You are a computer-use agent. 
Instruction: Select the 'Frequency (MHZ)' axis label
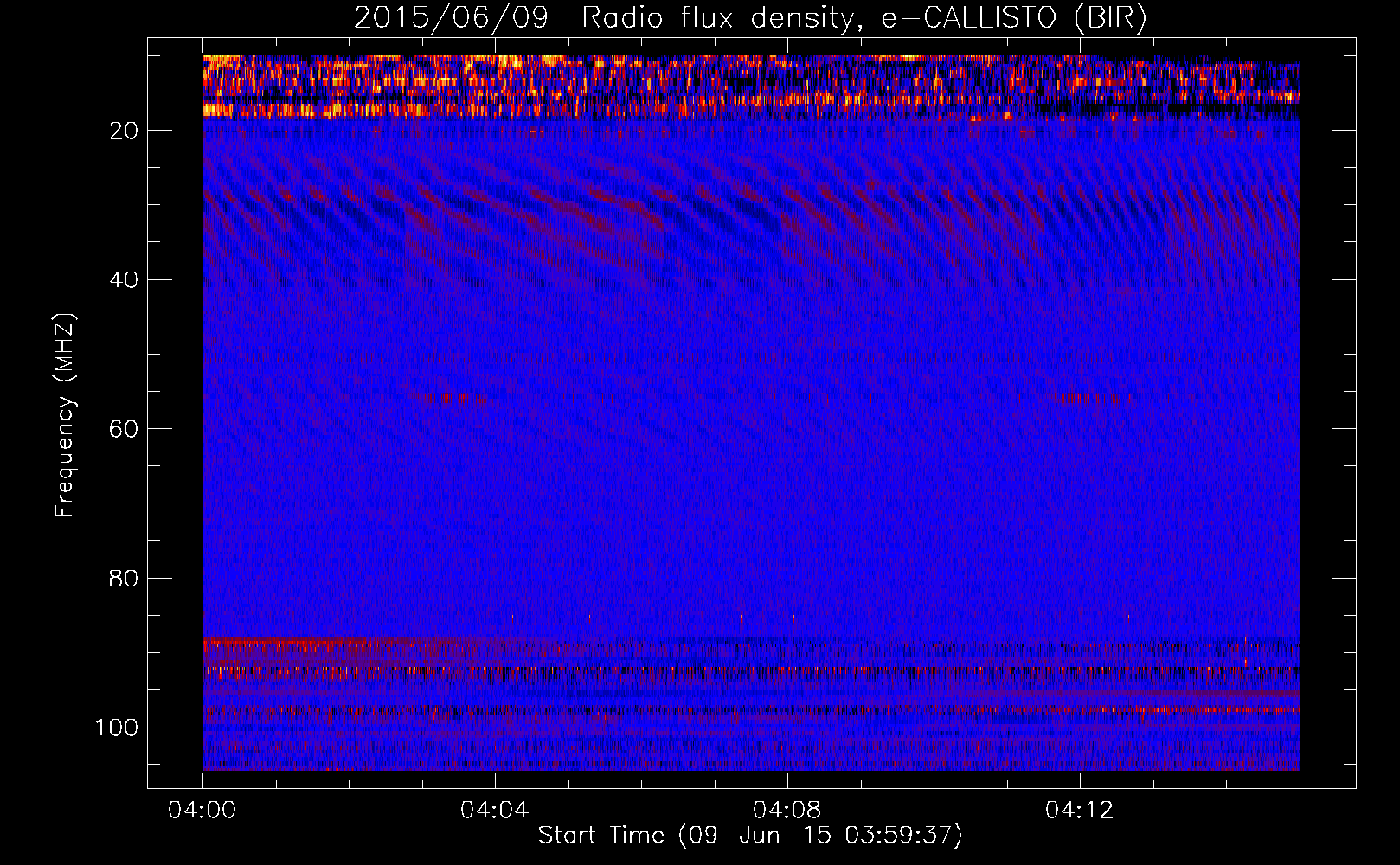tap(65, 414)
